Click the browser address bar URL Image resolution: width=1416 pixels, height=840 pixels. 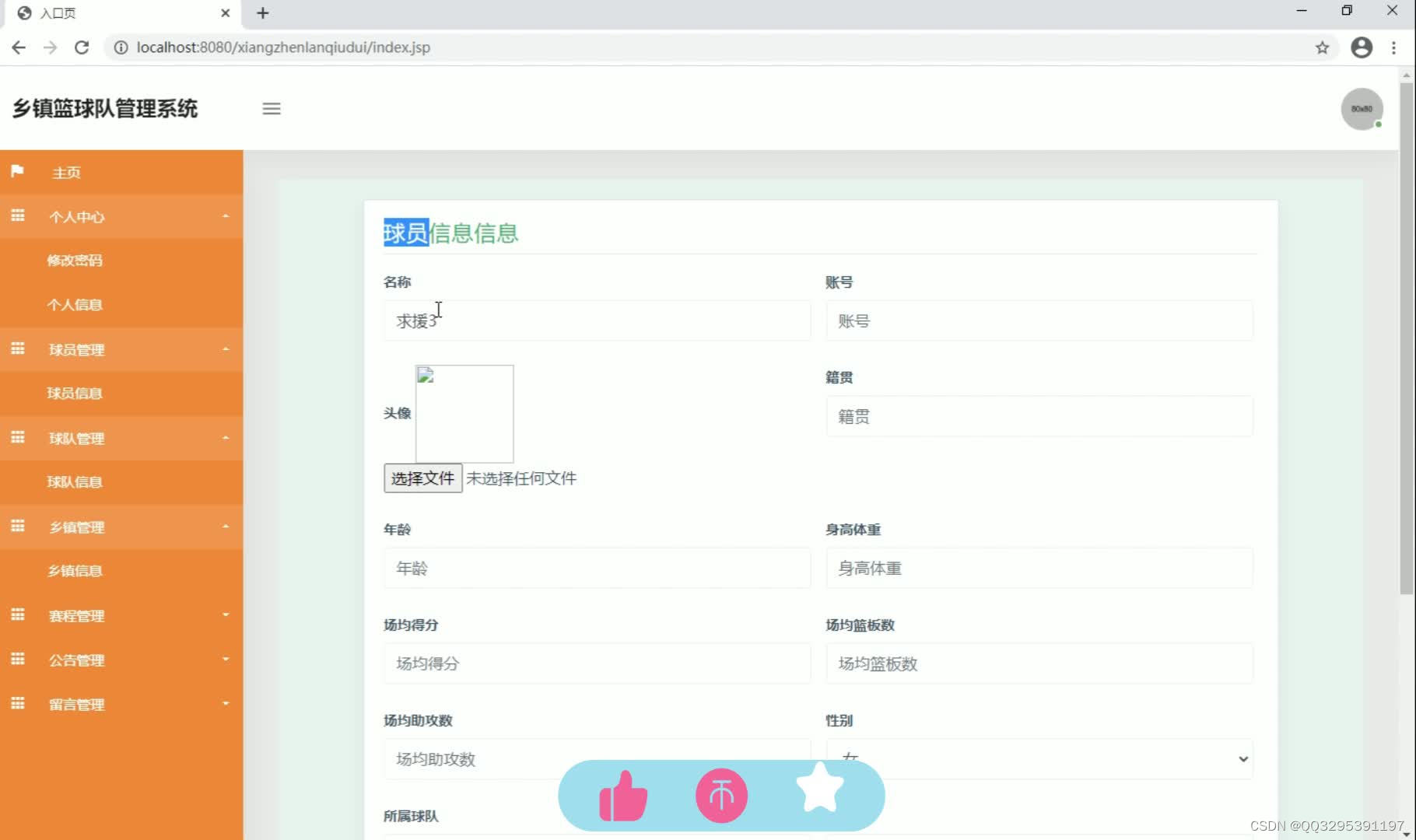283,47
